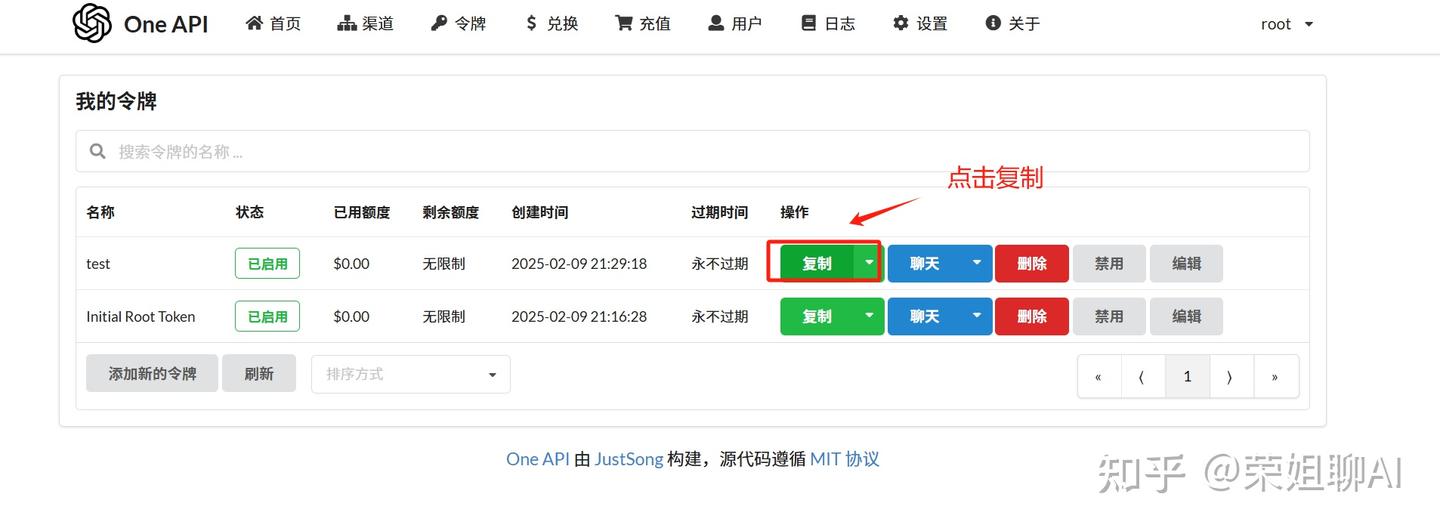Select page 1 in pagination
This screenshot has width=1440, height=531.
tap(1188, 376)
